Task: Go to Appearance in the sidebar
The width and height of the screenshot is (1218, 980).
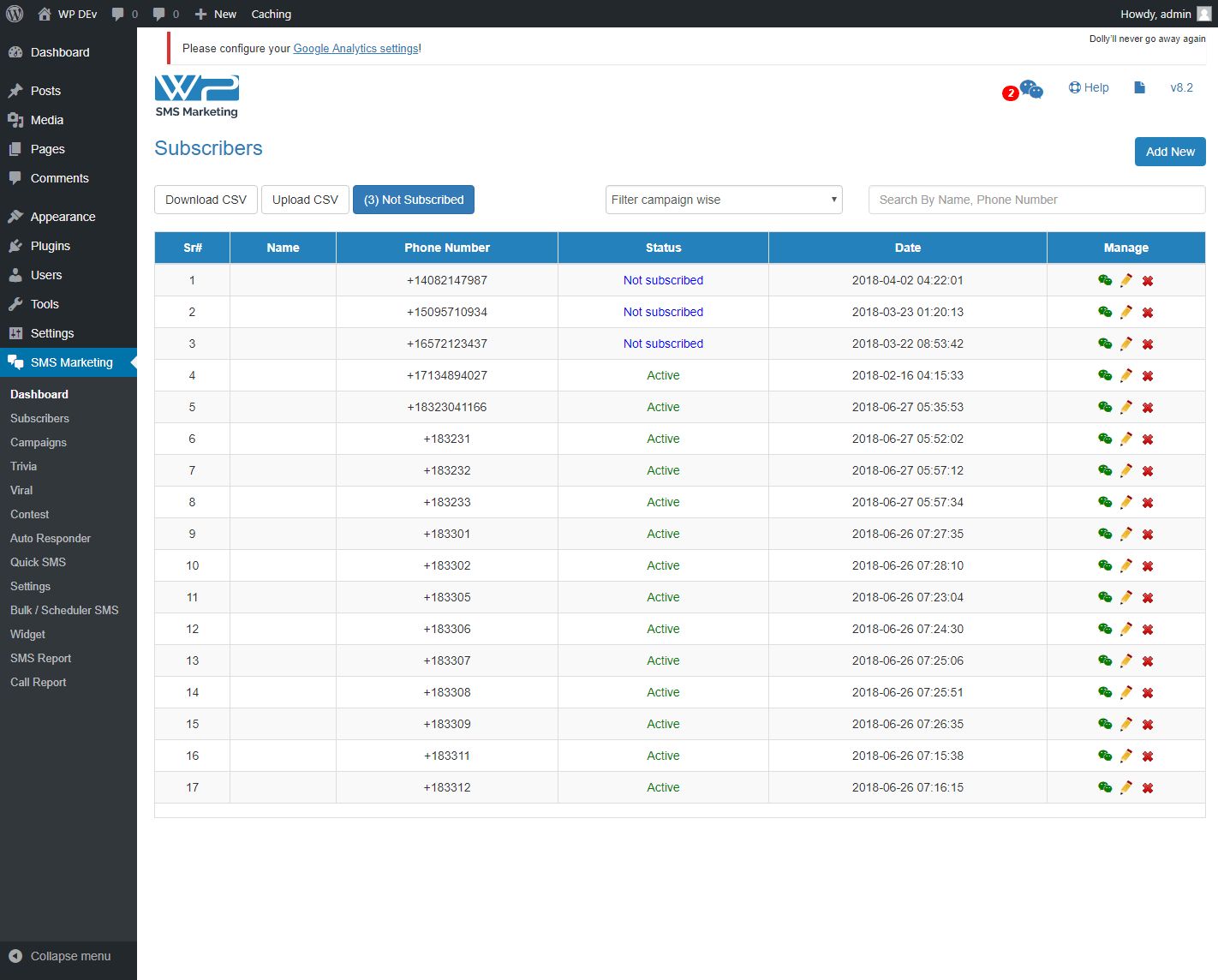Action: point(63,217)
